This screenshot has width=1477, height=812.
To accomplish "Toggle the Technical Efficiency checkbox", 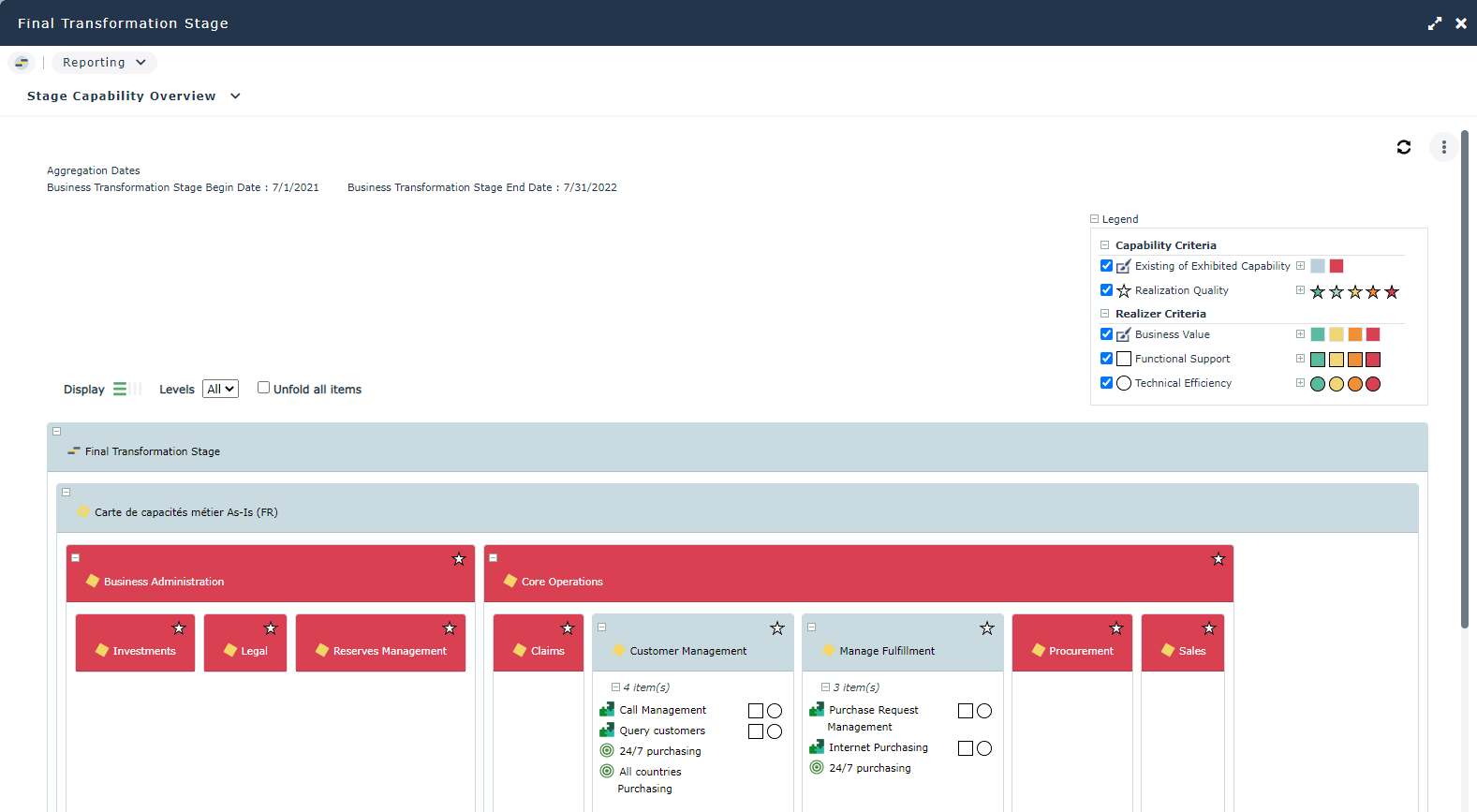I will [x=1106, y=383].
